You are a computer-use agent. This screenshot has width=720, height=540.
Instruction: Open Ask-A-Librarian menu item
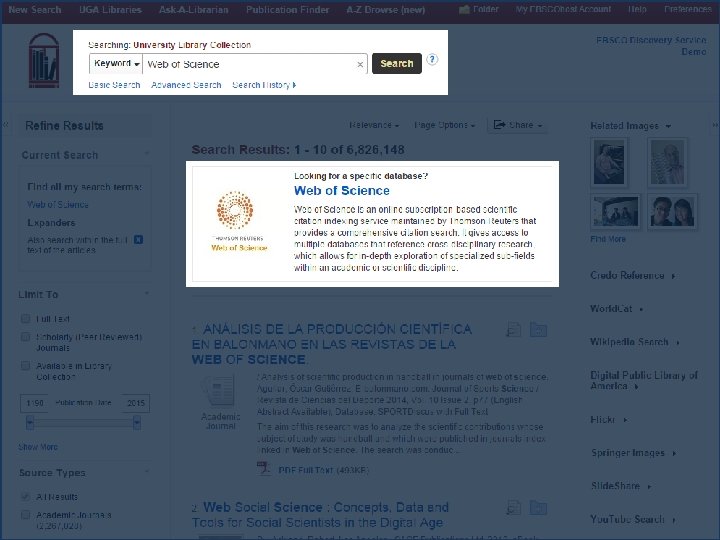click(193, 10)
